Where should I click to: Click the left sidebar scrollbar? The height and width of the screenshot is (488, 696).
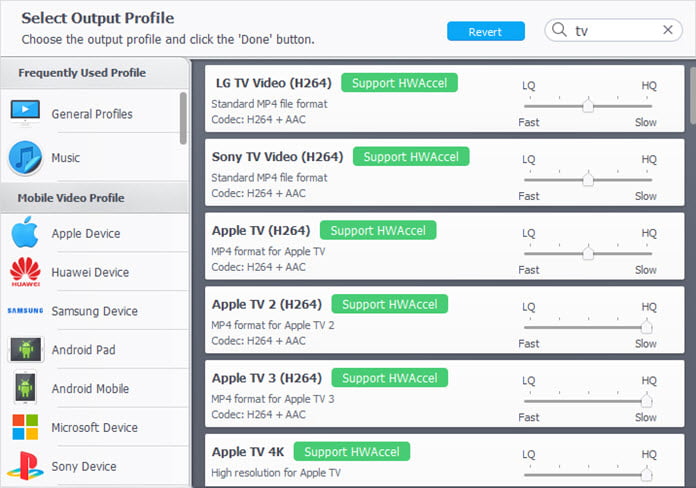183,118
